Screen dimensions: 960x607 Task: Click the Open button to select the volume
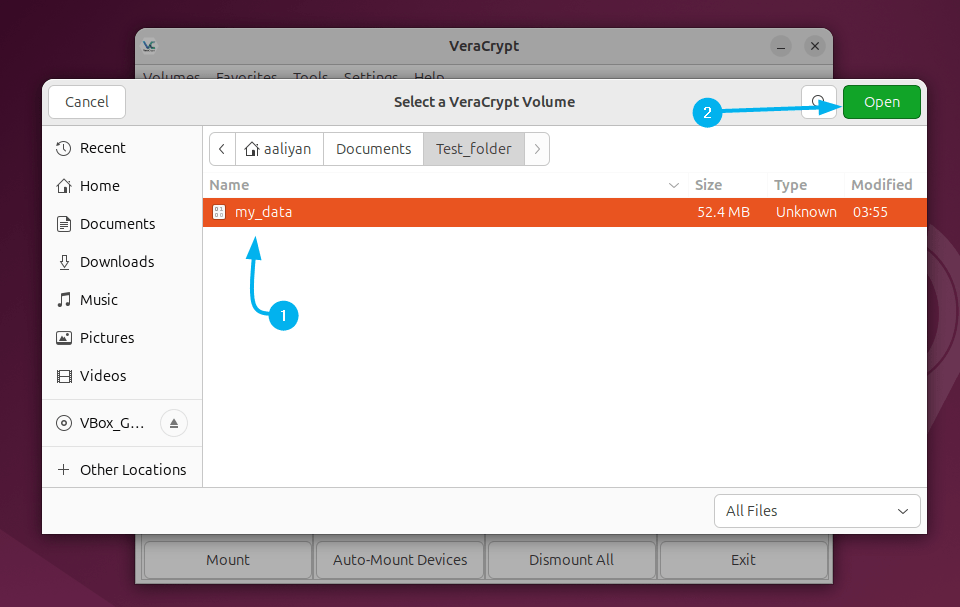click(881, 102)
